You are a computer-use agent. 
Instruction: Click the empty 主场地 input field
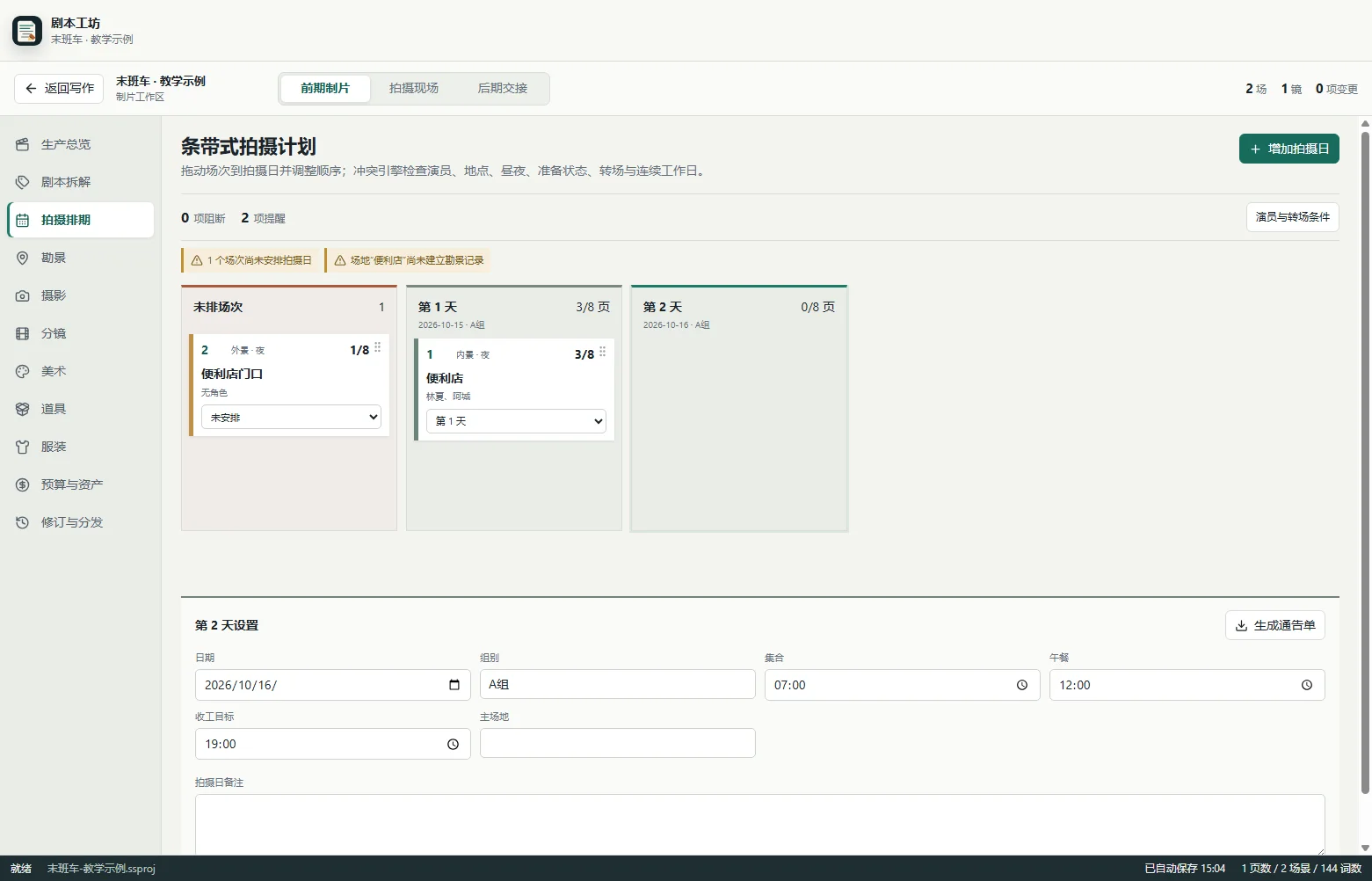(618, 743)
